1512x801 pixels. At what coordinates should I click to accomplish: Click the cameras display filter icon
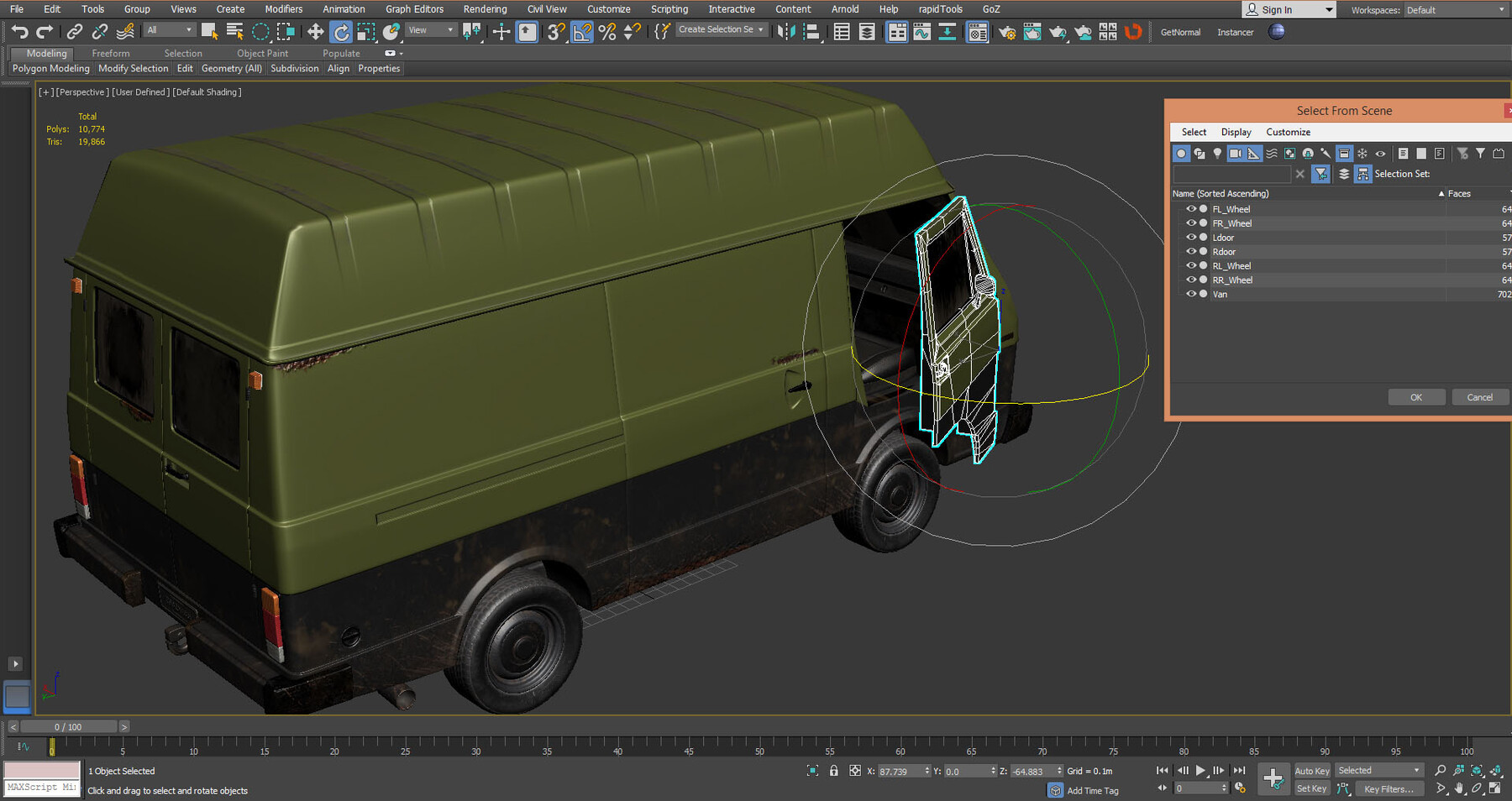(1235, 154)
